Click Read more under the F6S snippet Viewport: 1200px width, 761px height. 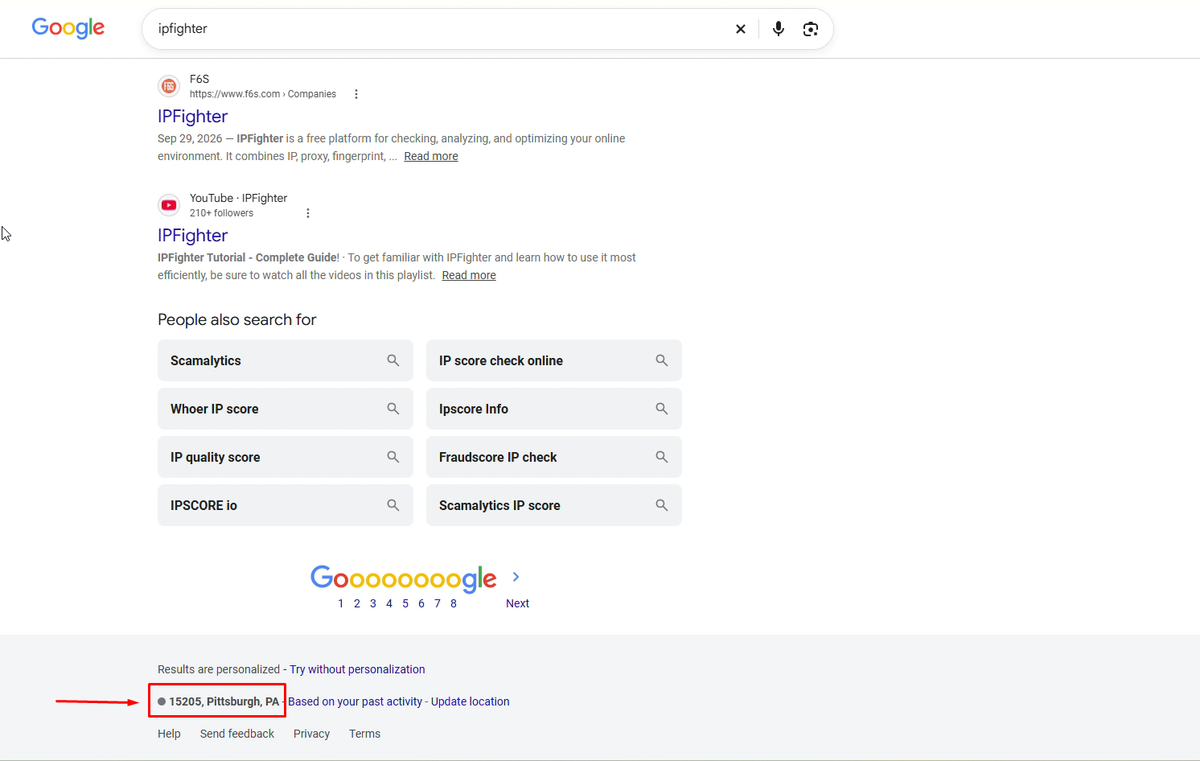tap(431, 156)
